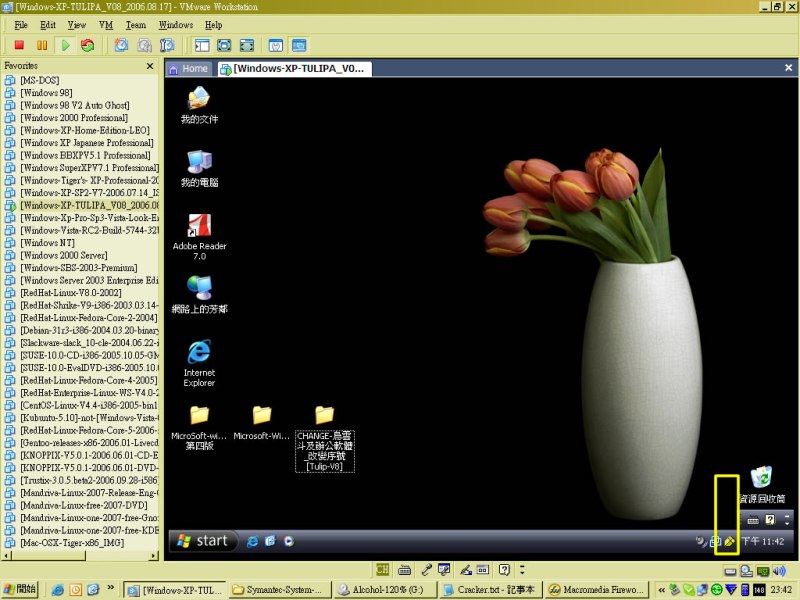Open the Help menu

point(213,25)
